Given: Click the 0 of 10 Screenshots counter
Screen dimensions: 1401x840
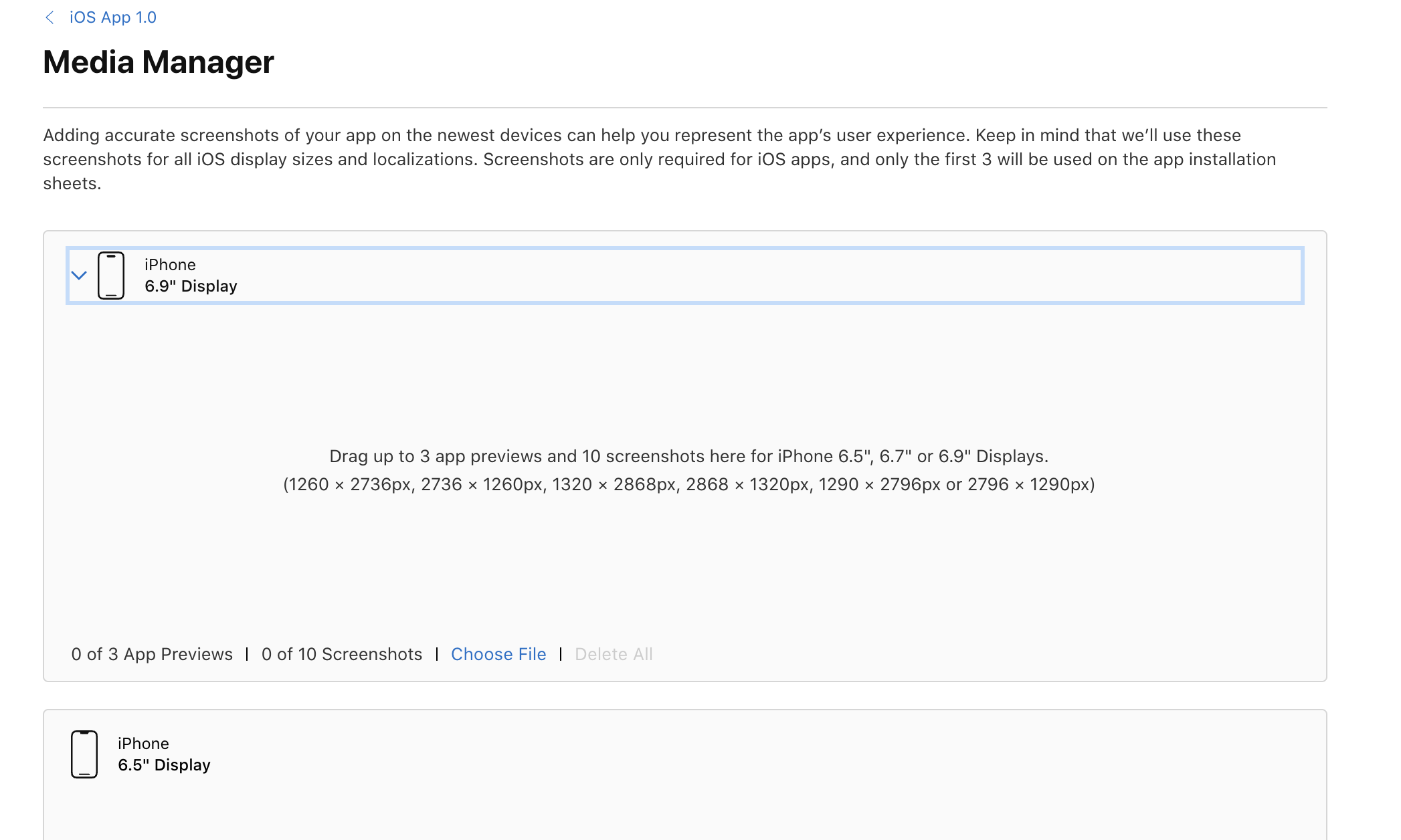Looking at the screenshot, I should [x=342, y=654].
